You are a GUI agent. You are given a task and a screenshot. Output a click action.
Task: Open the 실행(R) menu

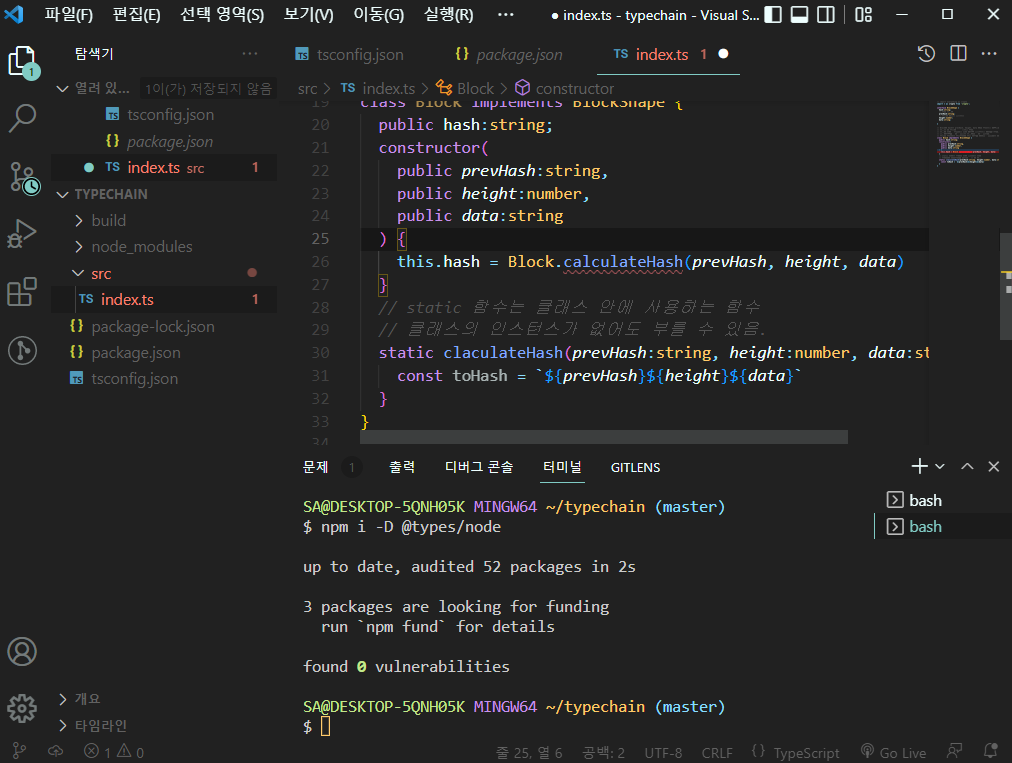point(449,15)
